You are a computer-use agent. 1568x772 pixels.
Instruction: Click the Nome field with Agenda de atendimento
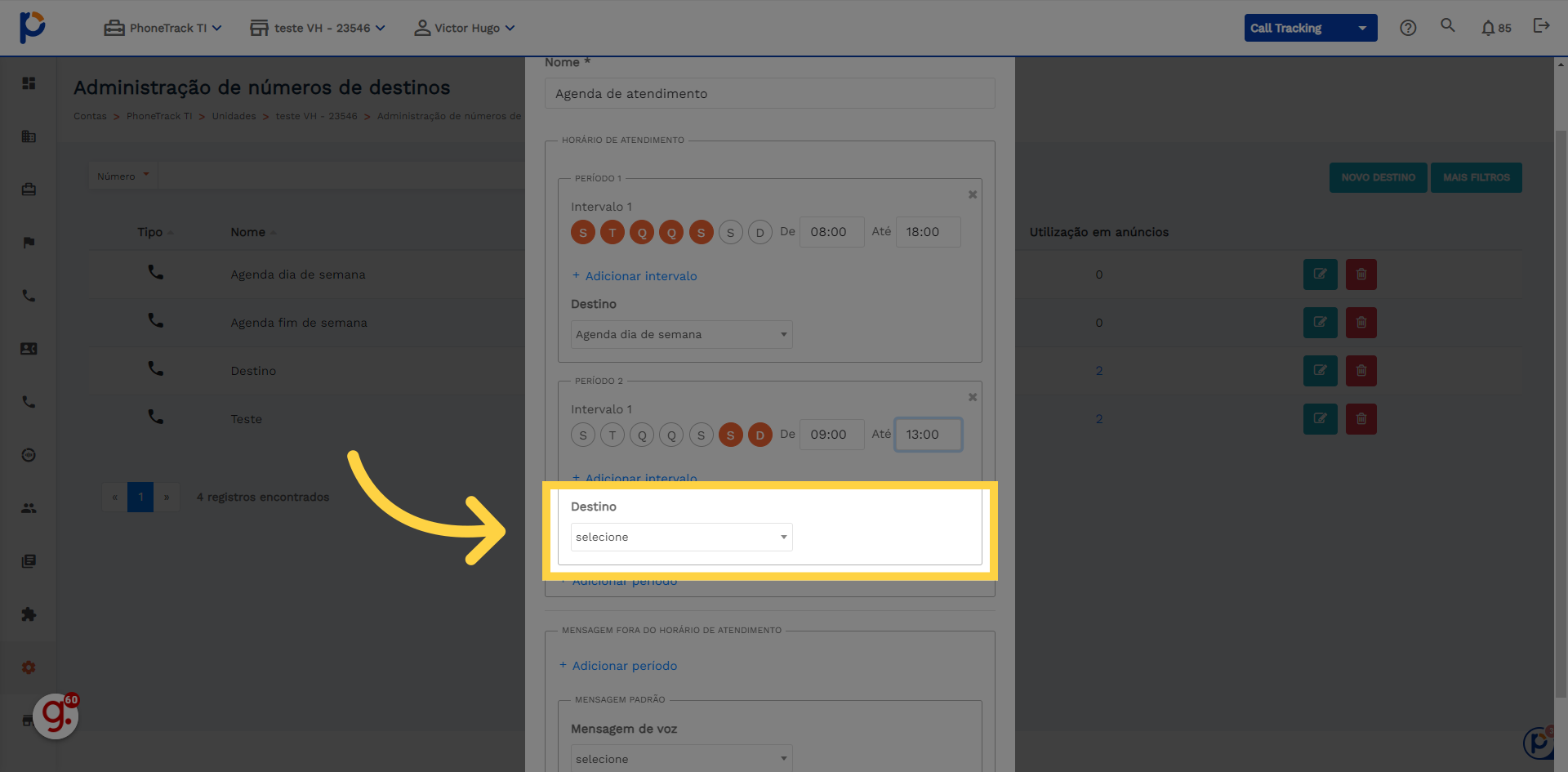(x=770, y=93)
